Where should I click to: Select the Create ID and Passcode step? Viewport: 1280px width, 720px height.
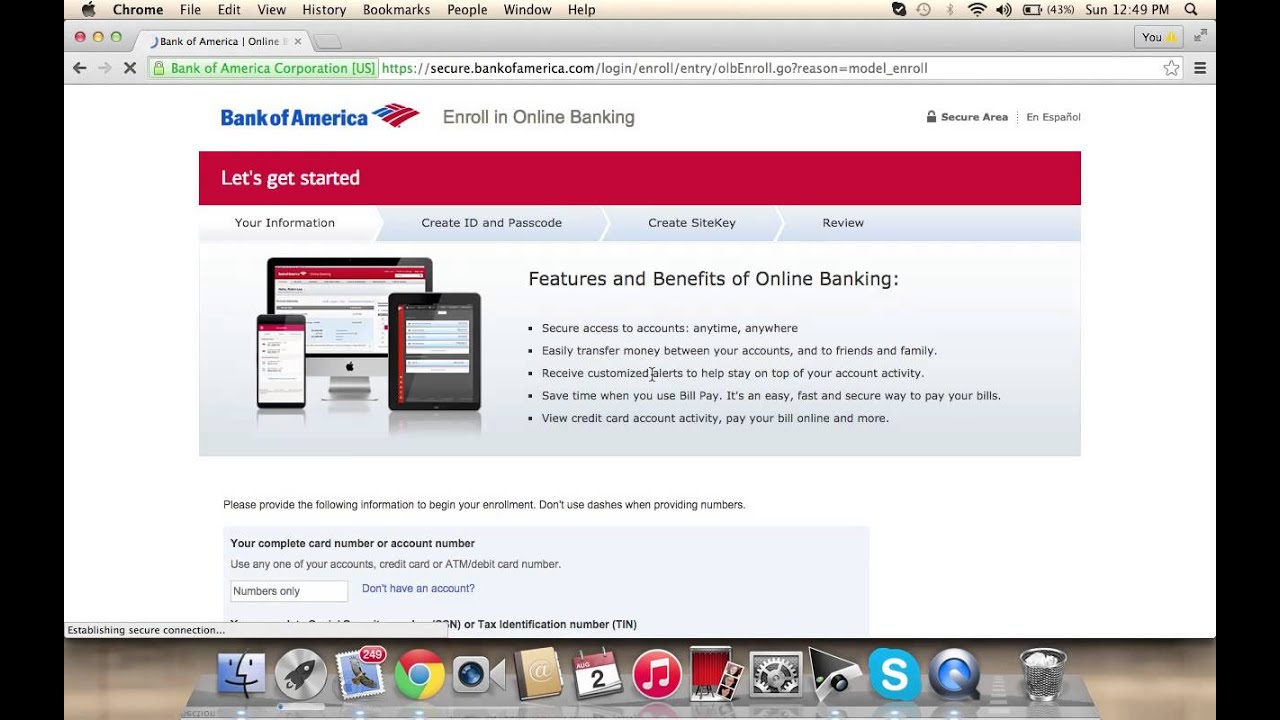point(491,223)
